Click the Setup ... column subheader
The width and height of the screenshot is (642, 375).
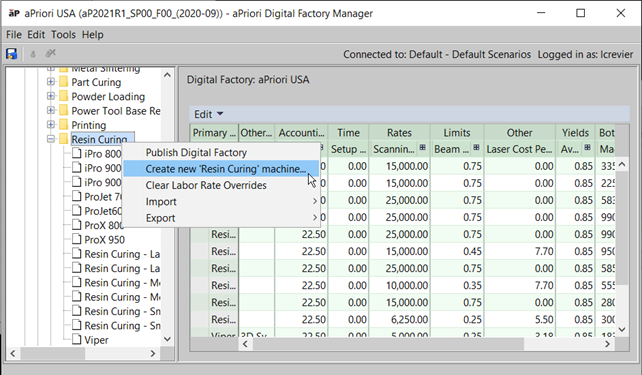pos(348,149)
